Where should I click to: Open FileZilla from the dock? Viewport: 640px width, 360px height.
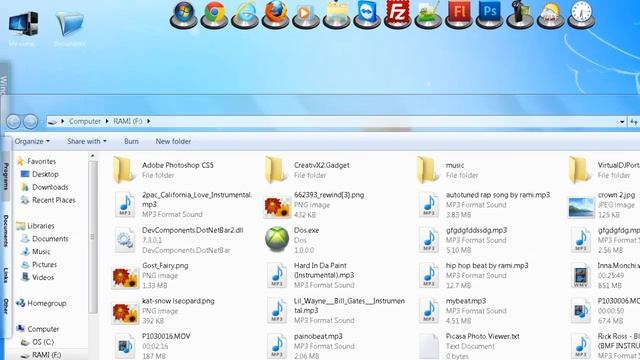(398, 14)
